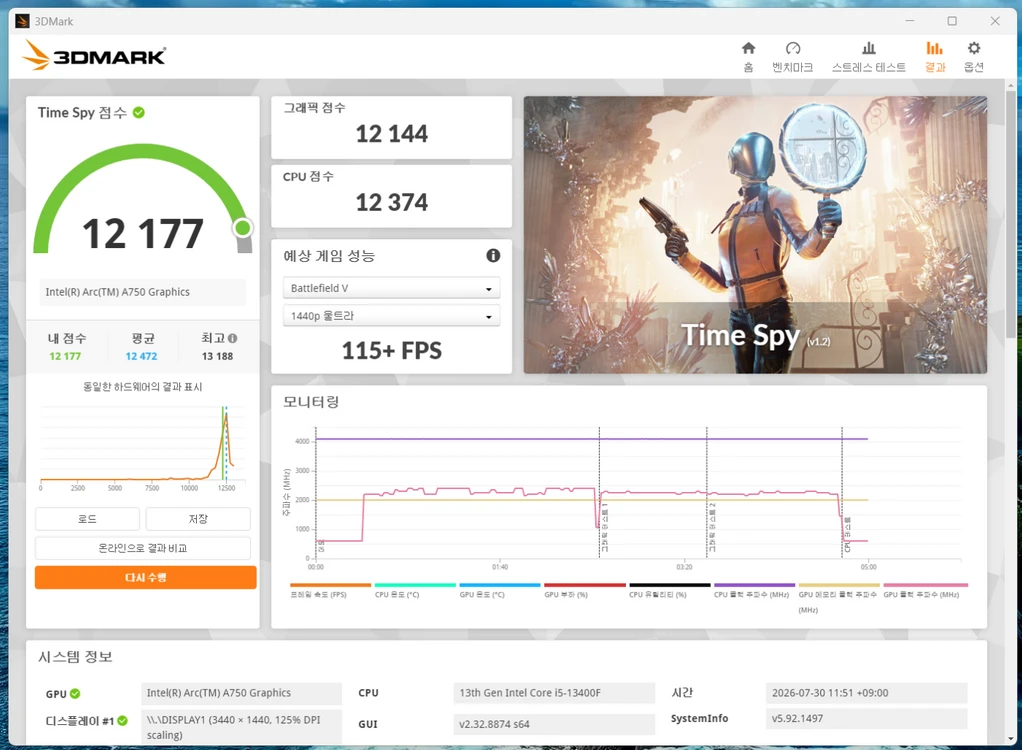Click the score distribution chart
Screen dimensions: 1022x750
143,448
